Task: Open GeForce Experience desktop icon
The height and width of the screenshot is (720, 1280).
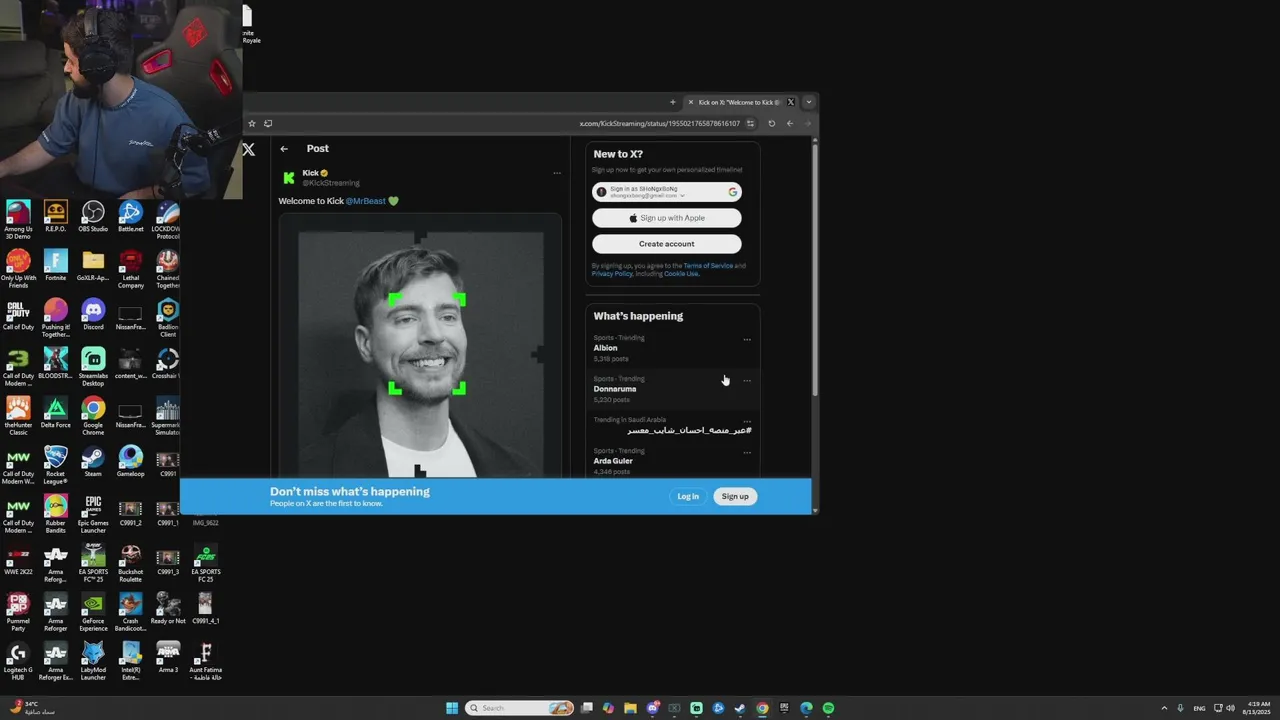Action: (x=93, y=609)
